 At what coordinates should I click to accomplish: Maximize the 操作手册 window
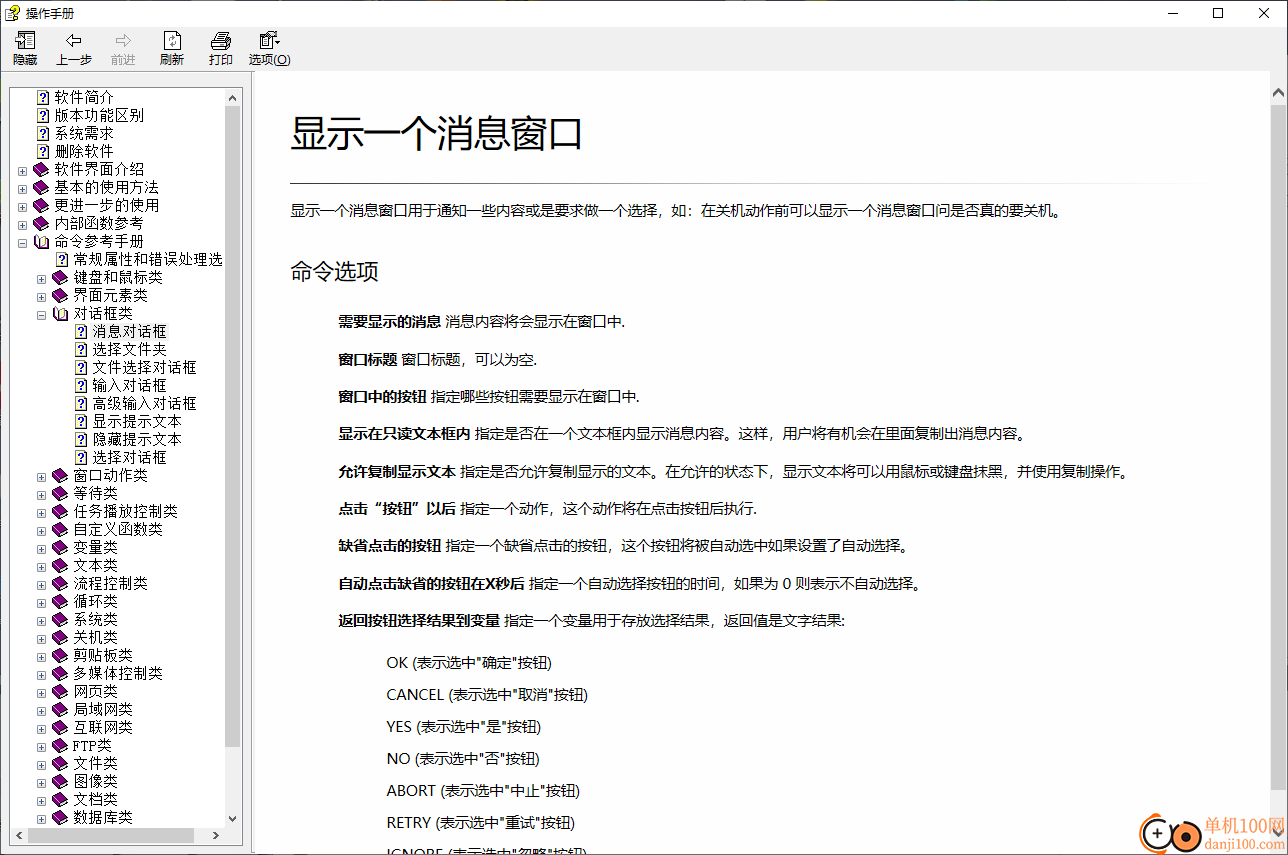[1218, 13]
